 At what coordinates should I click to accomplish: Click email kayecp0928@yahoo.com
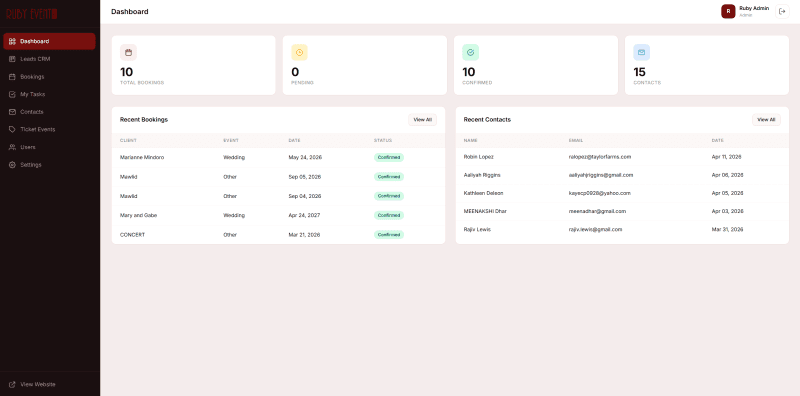coord(600,193)
